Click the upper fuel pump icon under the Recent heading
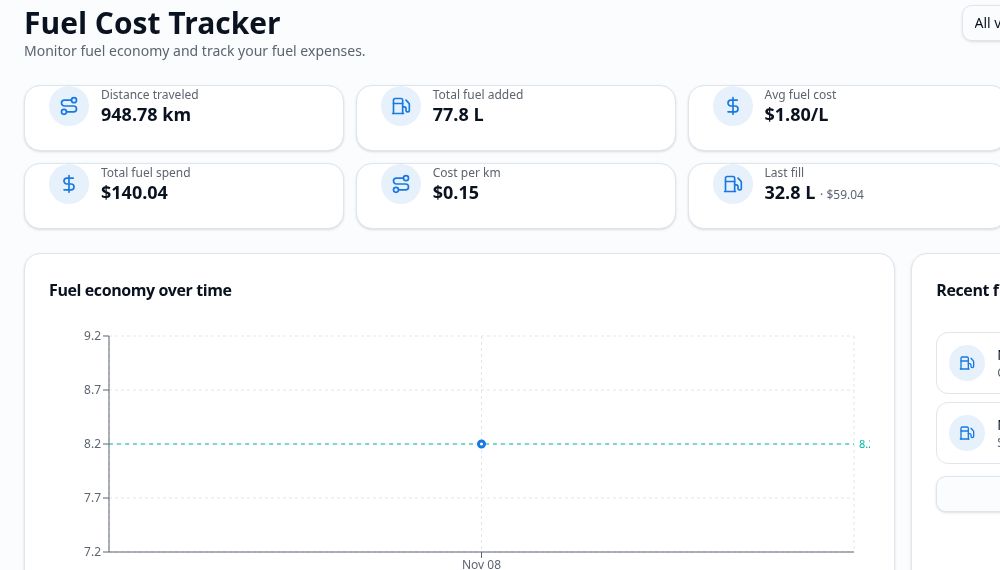The image size is (1000, 570). coord(967,363)
